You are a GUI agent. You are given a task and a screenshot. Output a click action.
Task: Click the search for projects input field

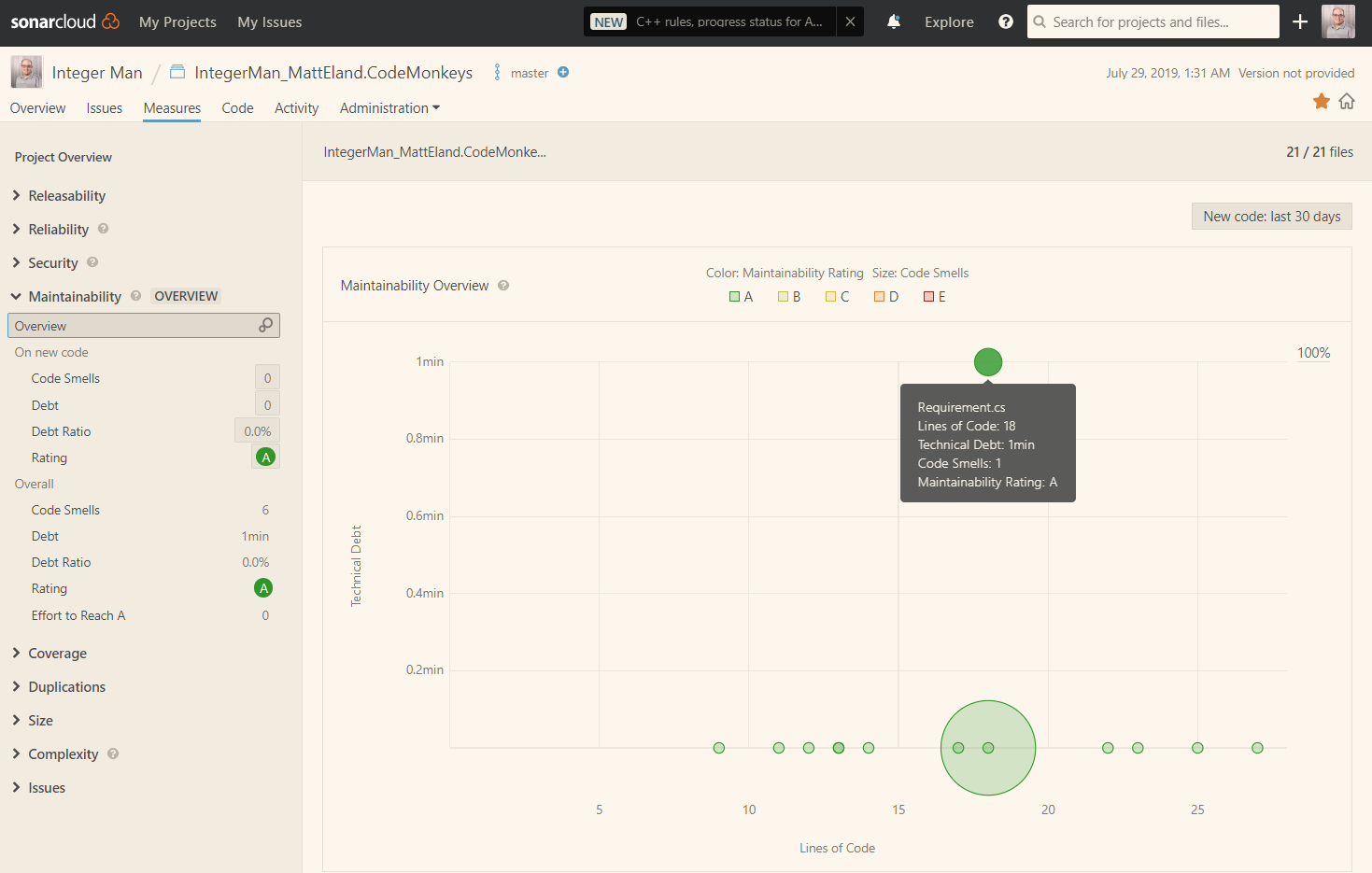[1153, 21]
